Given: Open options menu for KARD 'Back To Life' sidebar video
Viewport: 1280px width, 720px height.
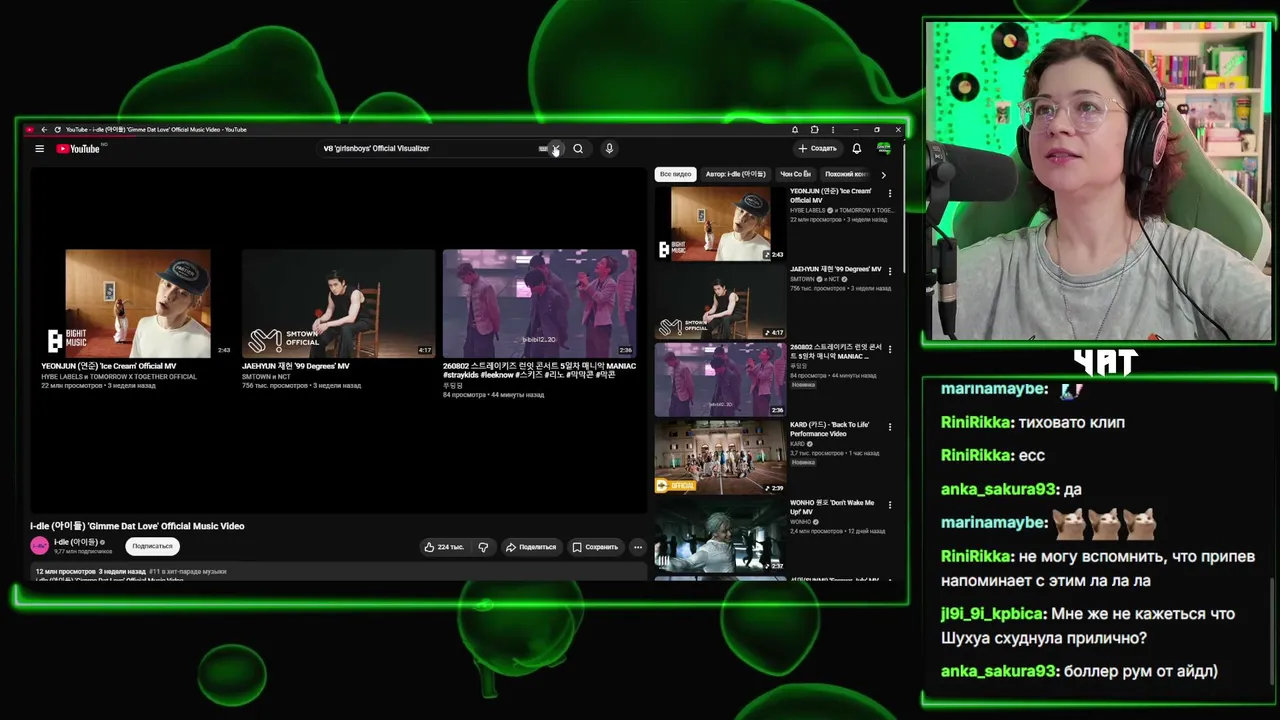Looking at the screenshot, I should 890,427.
